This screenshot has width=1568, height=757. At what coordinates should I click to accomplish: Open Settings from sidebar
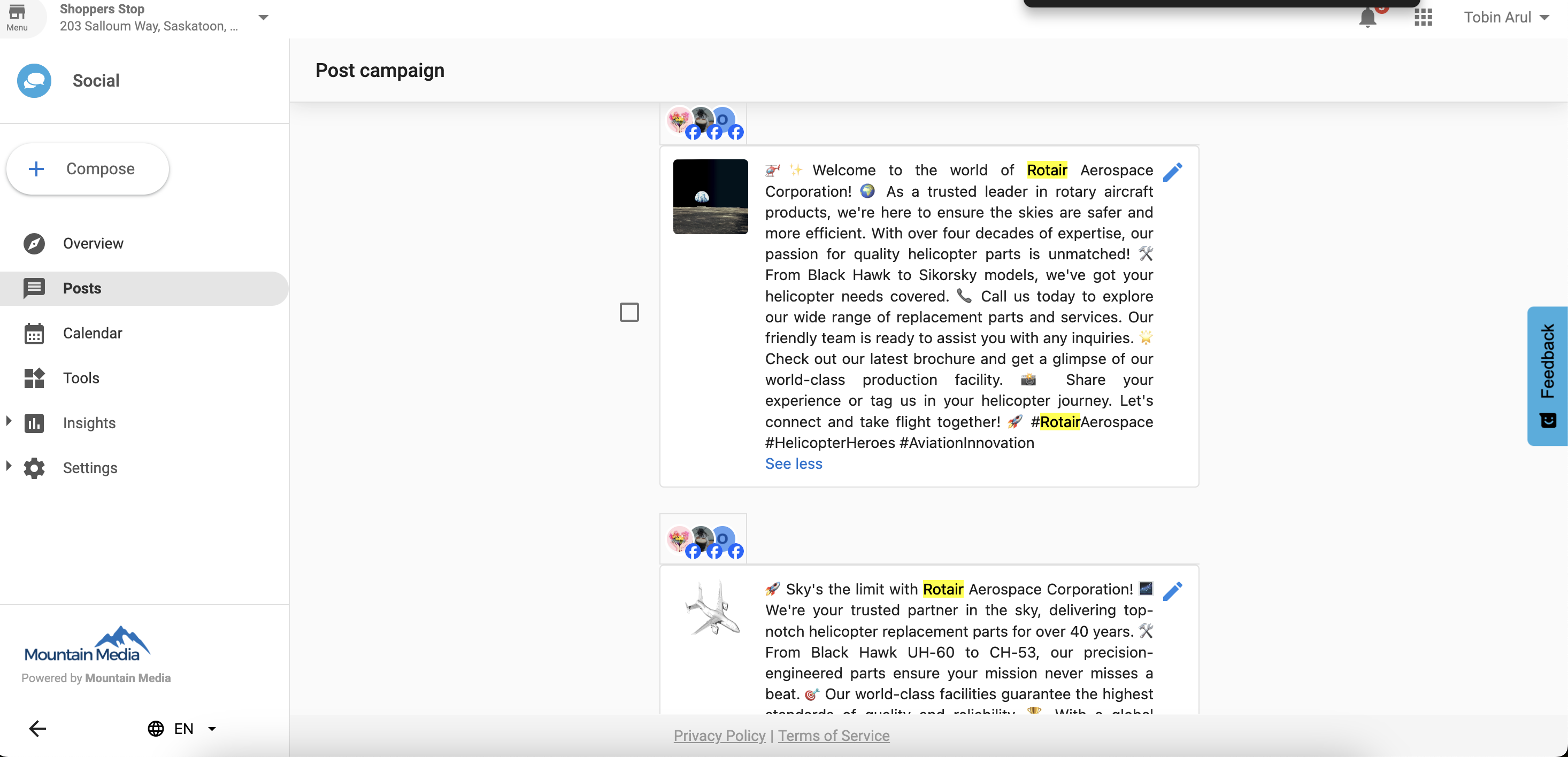tap(144, 468)
